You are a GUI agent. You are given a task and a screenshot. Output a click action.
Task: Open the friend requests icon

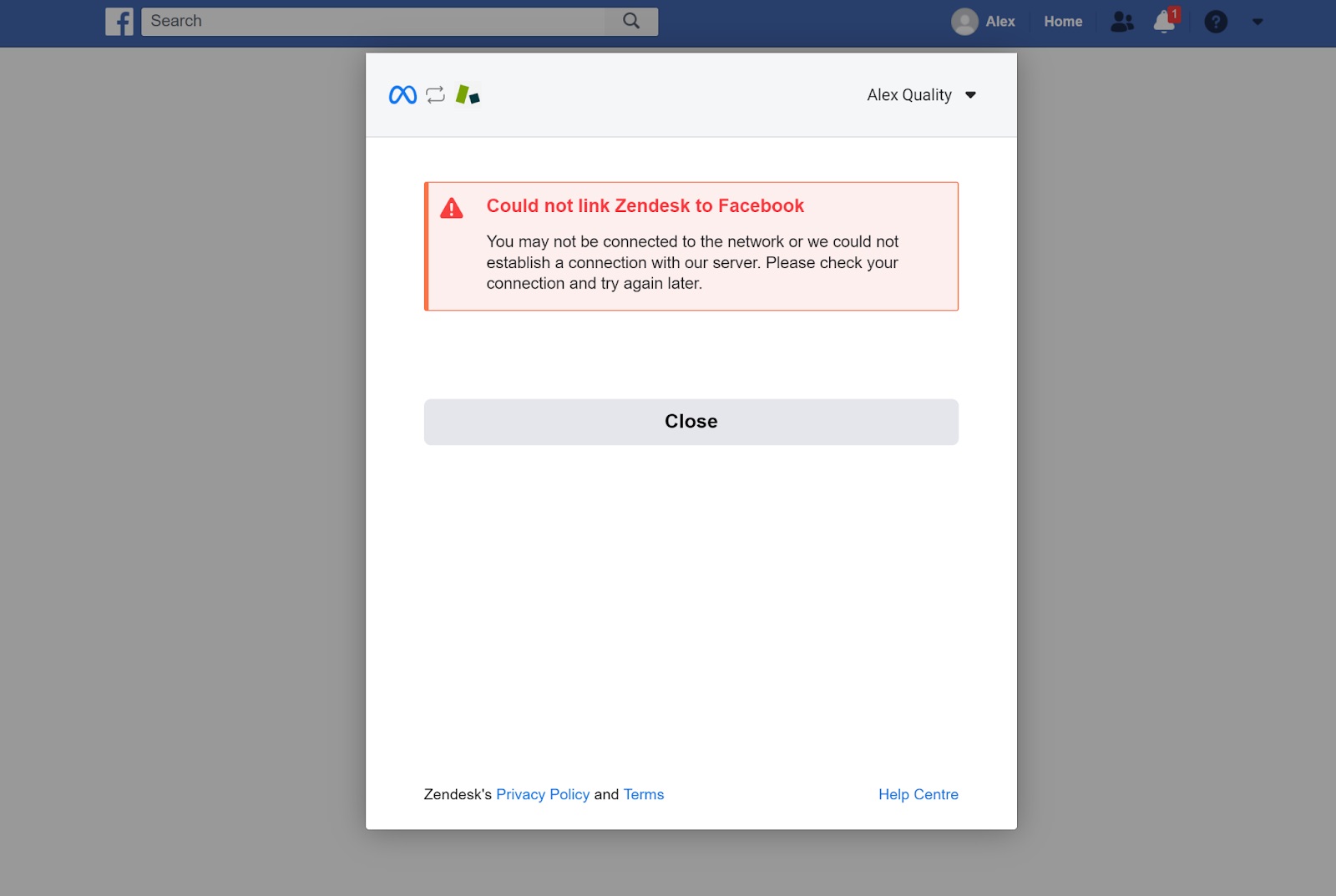coord(1121,22)
